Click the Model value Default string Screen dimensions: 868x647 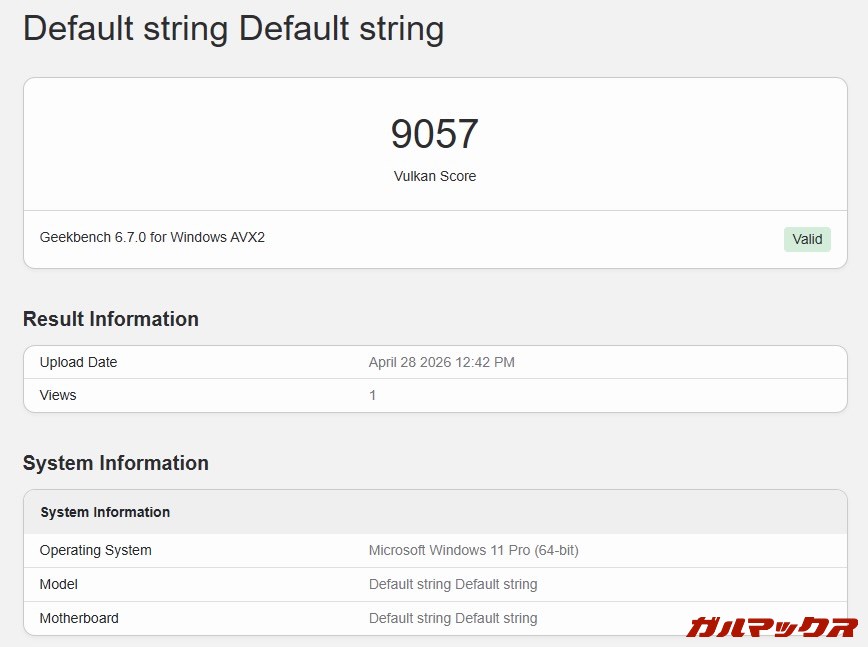pos(453,584)
